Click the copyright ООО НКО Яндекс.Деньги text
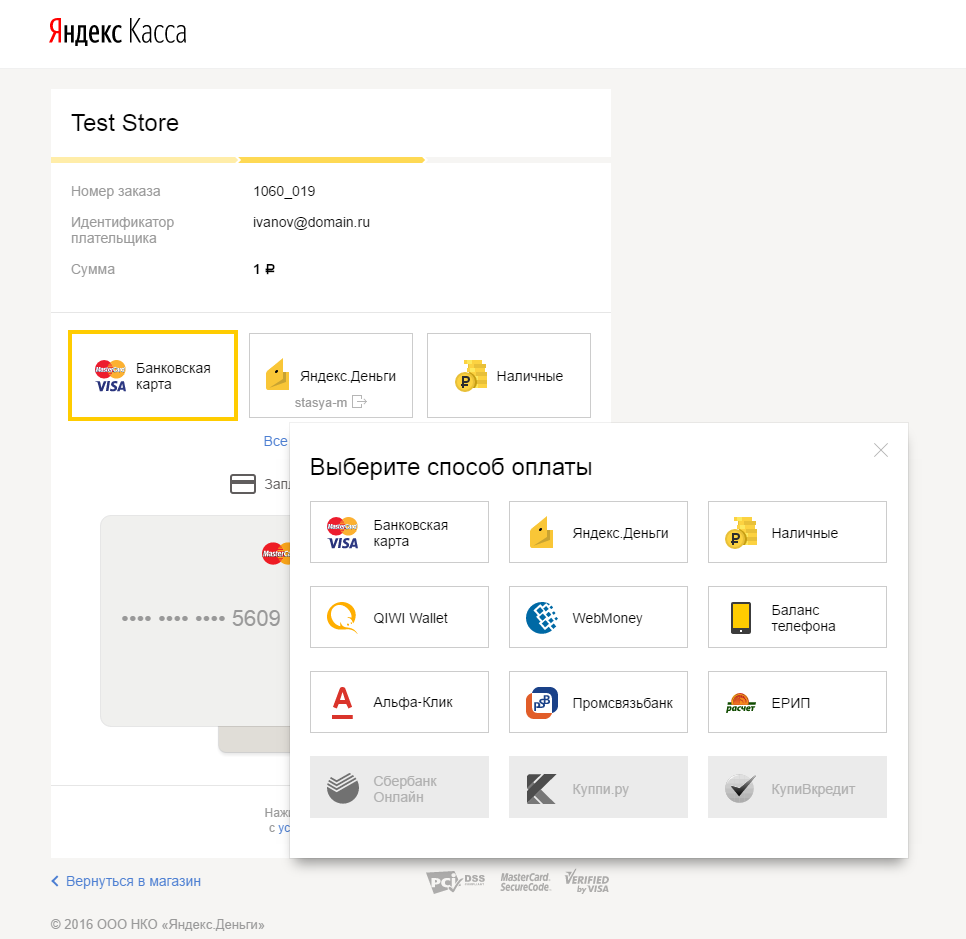This screenshot has width=966, height=939. pos(158,924)
